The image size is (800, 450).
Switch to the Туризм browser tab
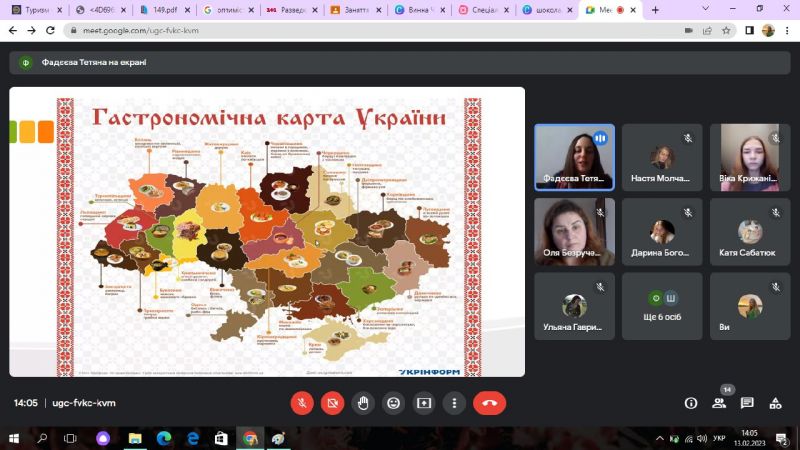coord(37,10)
